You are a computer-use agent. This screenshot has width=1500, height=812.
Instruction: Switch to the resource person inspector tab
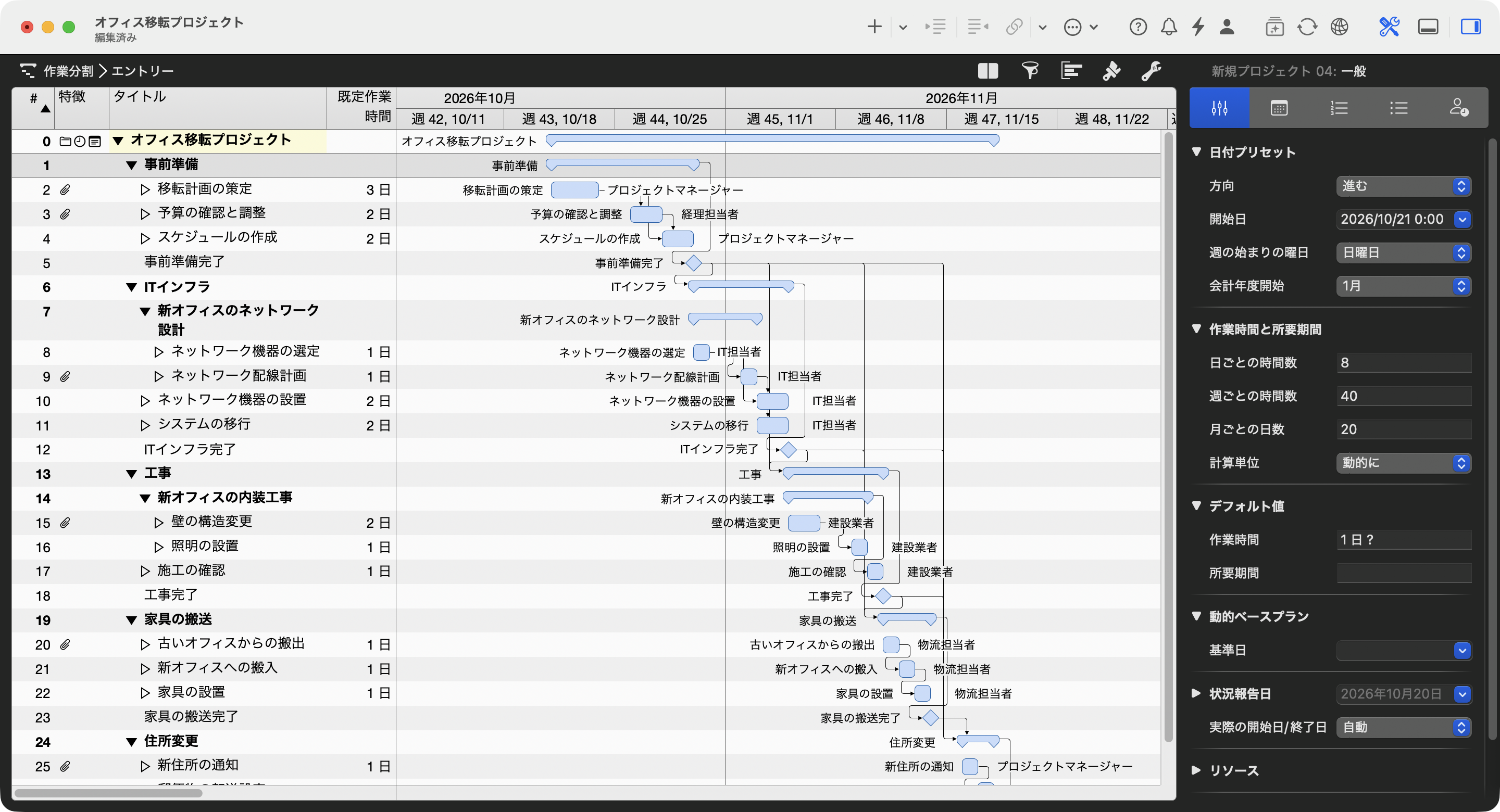click(1459, 108)
